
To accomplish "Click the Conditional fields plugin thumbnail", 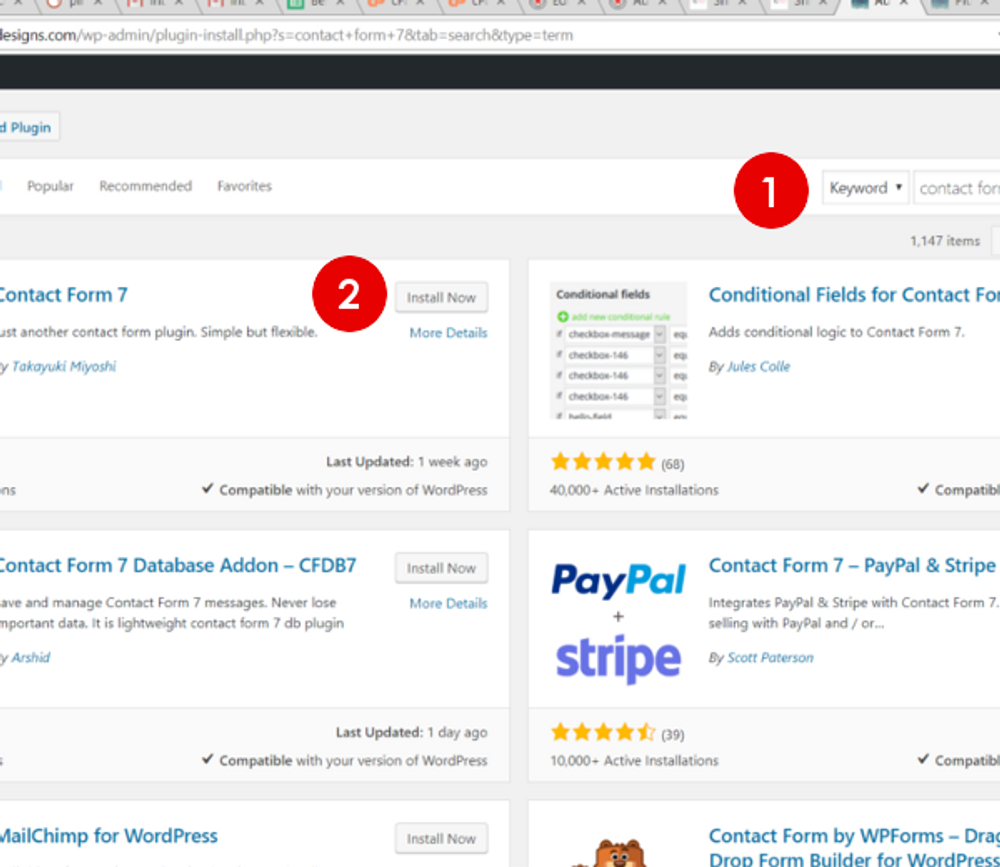I will pyautogui.click(x=619, y=350).
